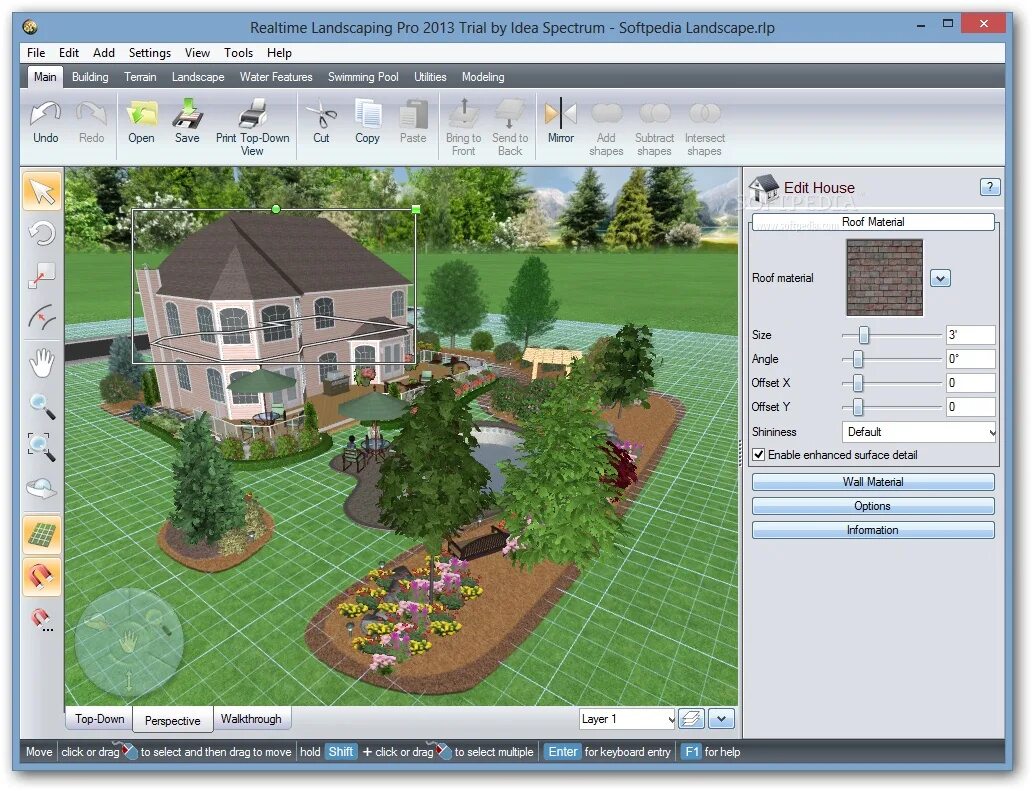Click Add shapes icon
Screen dimensions: 1033x791
[x=606, y=114]
